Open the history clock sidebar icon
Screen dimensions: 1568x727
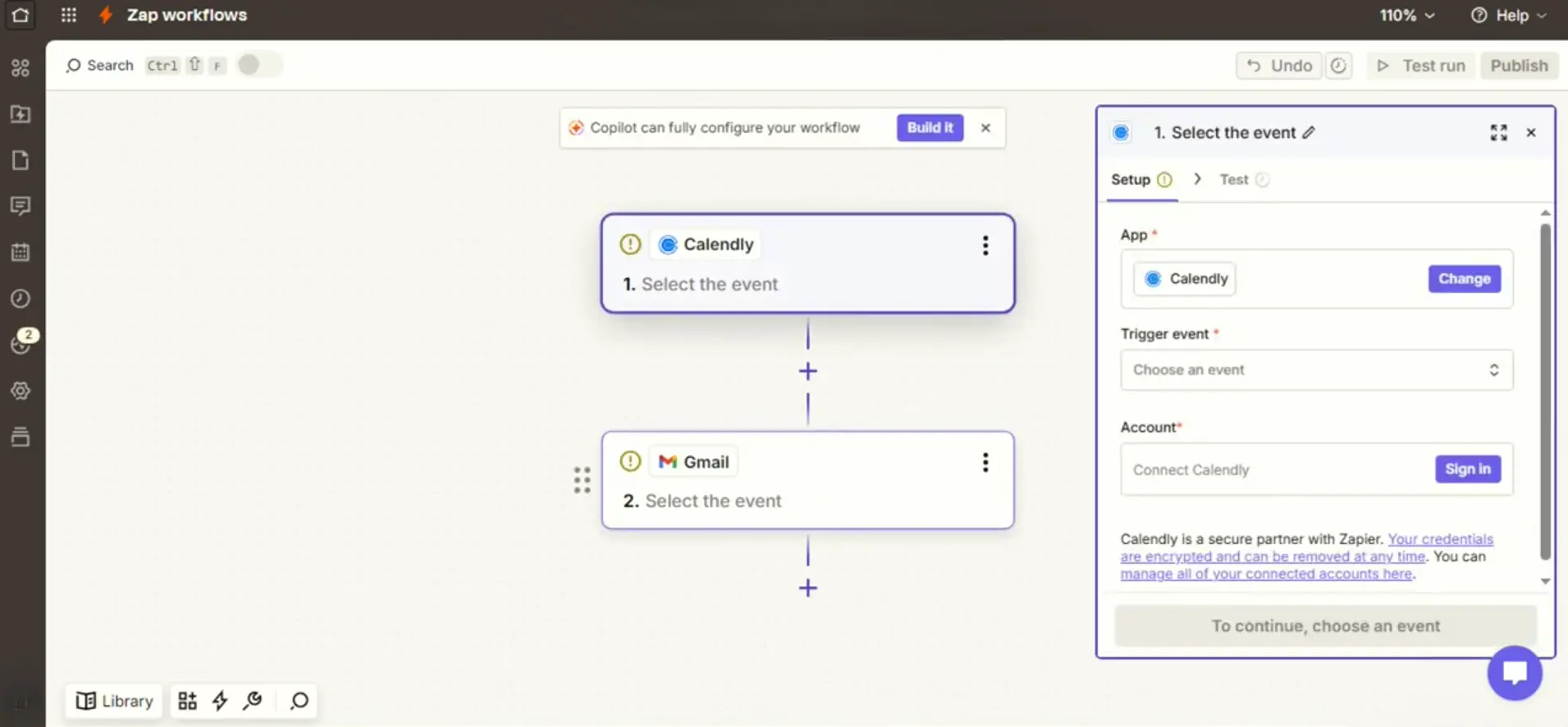[21, 299]
